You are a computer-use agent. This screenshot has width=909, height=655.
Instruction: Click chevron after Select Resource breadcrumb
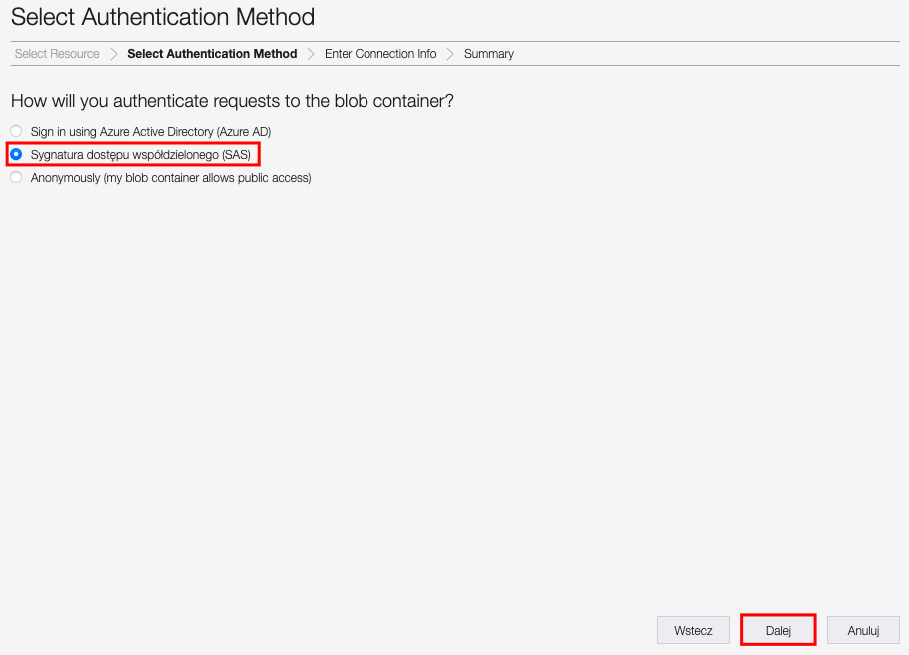coord(114,54)
